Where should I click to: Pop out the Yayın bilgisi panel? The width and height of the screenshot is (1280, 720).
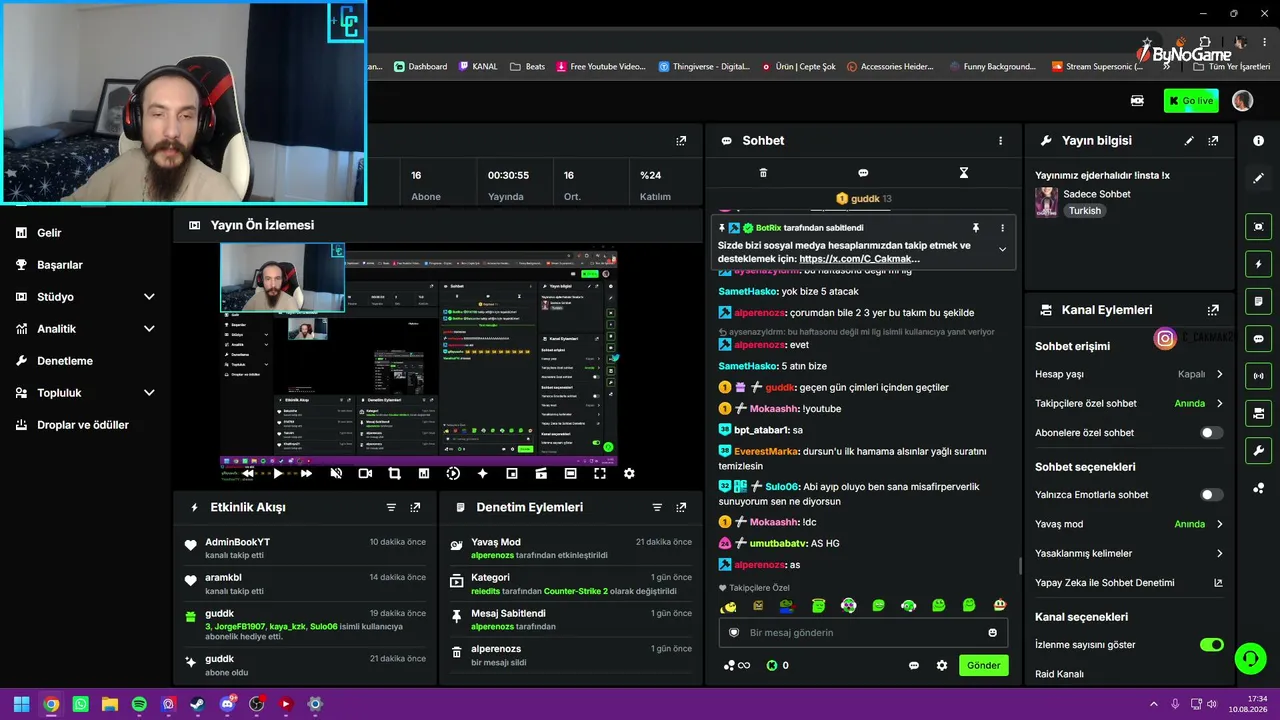(x=1213, y=141)
